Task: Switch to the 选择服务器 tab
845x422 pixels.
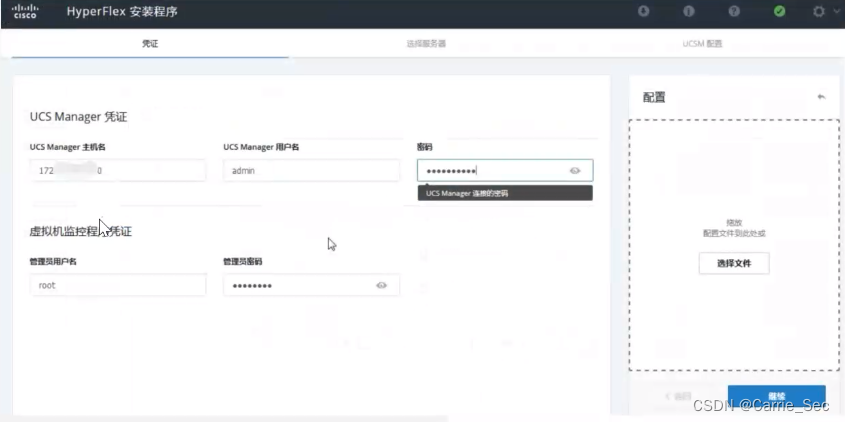Action: 426,44
